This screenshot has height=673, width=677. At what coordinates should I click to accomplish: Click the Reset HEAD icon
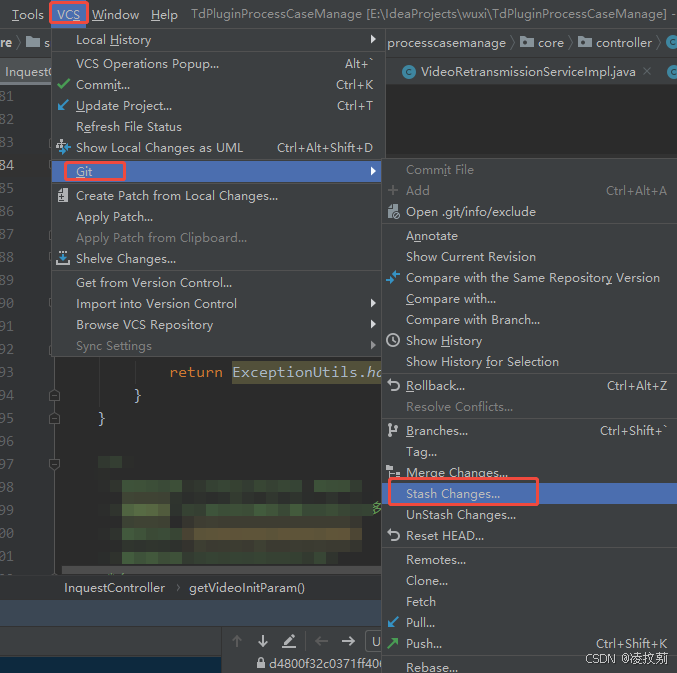pyautogui.click(x=393, y=535)
